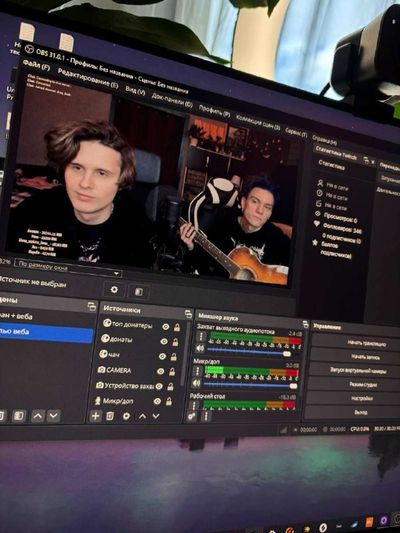Move source up with the arrow icon
The height and width of the screenshot is (533, 400).
(142, 416)
